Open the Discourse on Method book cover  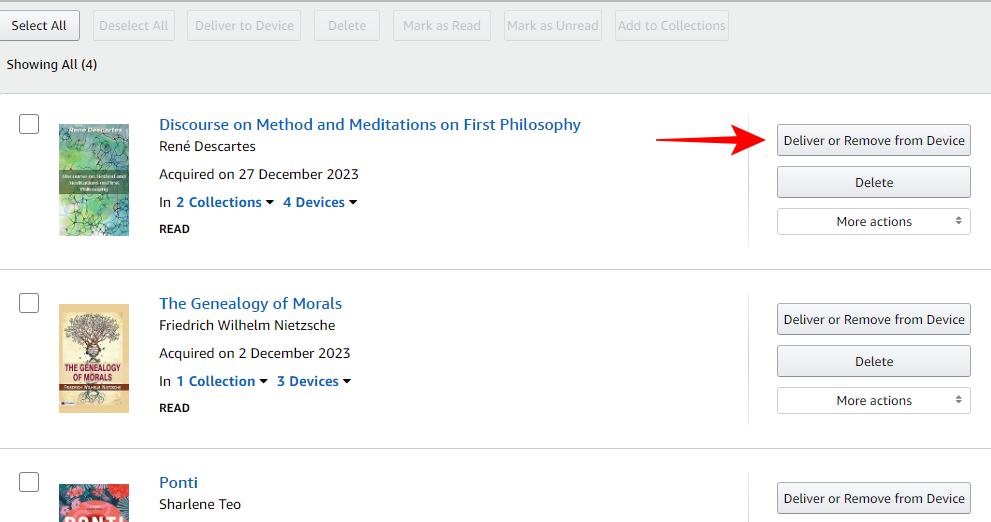[94, 180]
